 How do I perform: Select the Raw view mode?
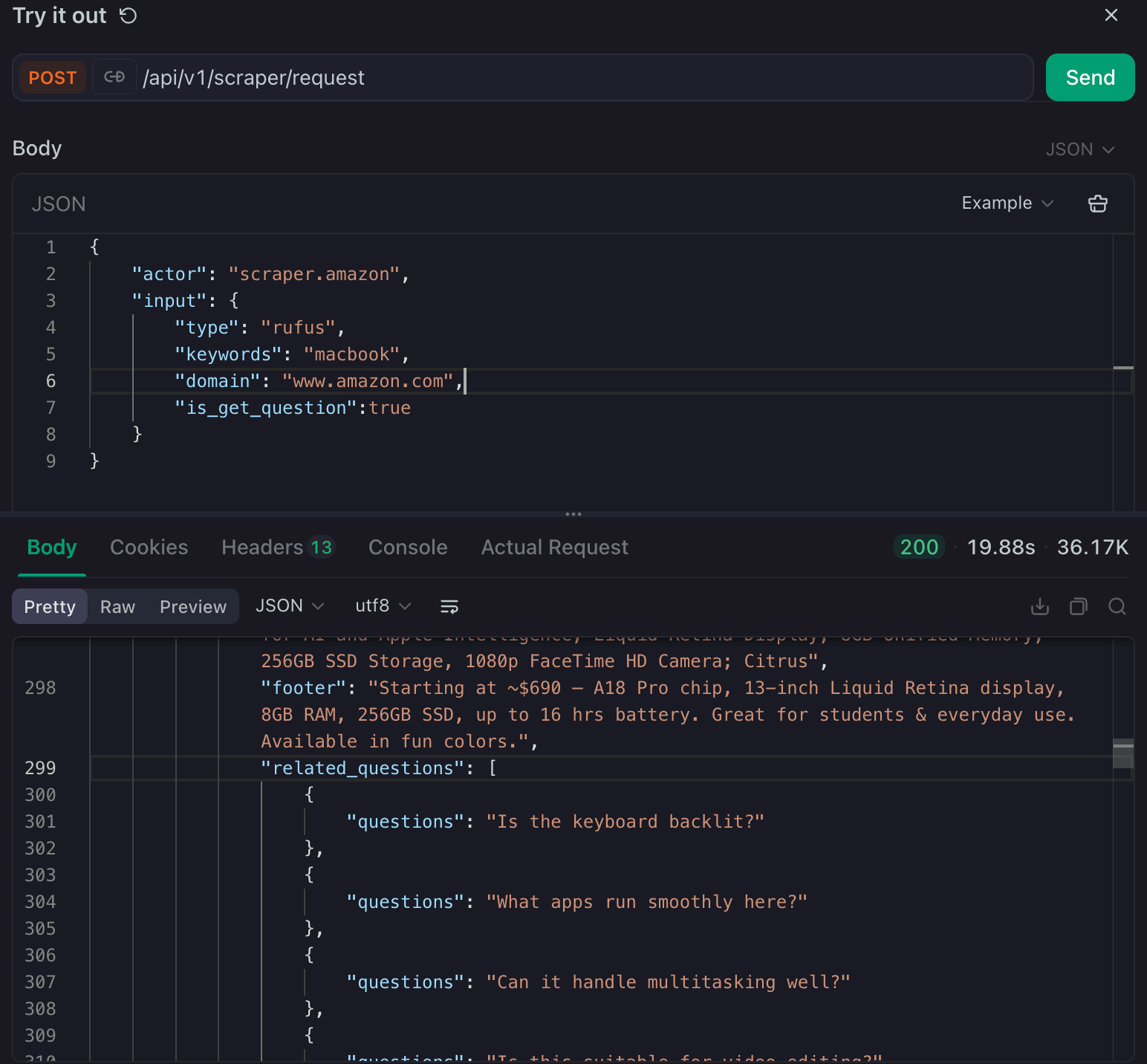point(117,606)
